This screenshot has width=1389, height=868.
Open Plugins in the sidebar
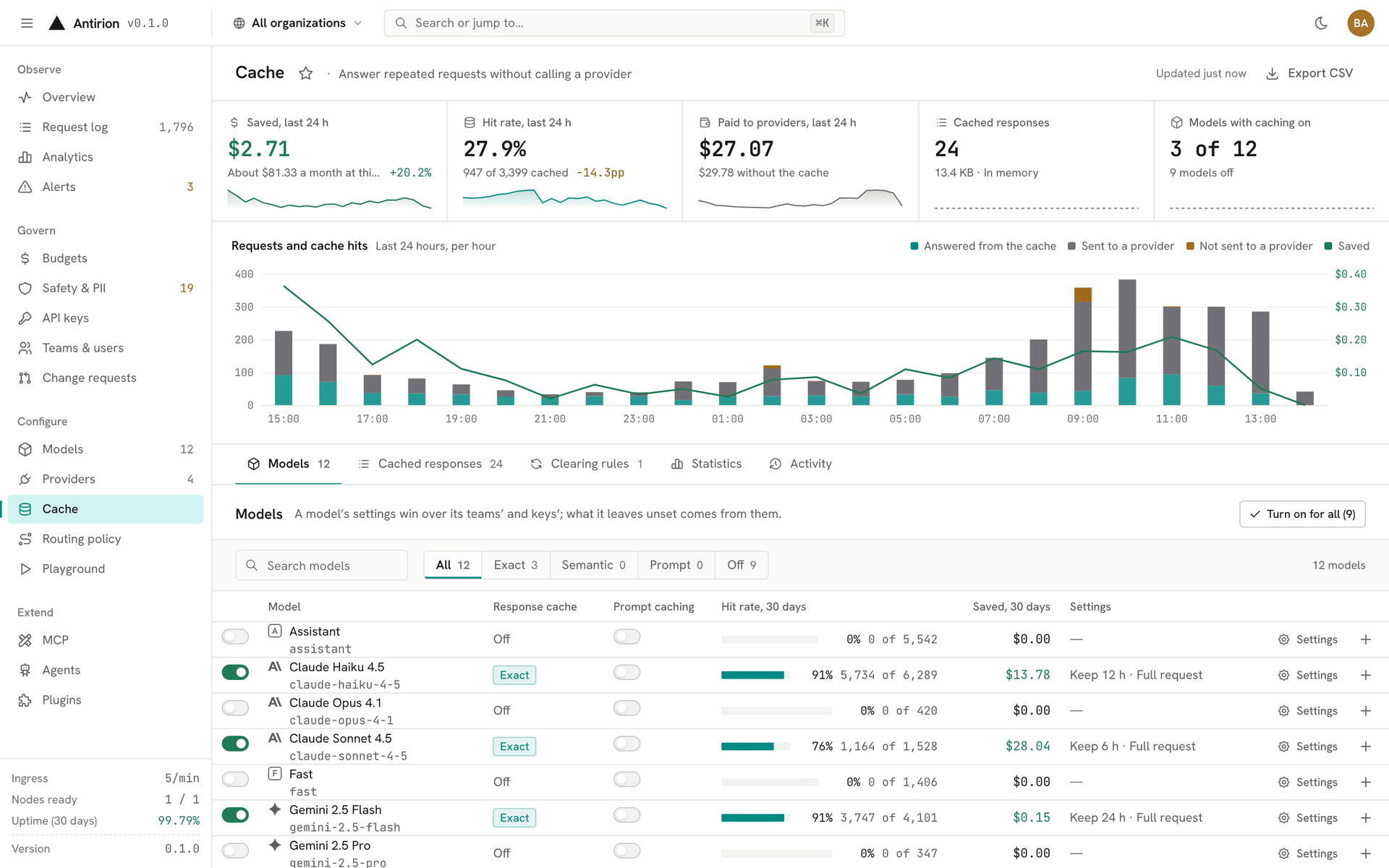pyautogui.click(x=106, y=700)
